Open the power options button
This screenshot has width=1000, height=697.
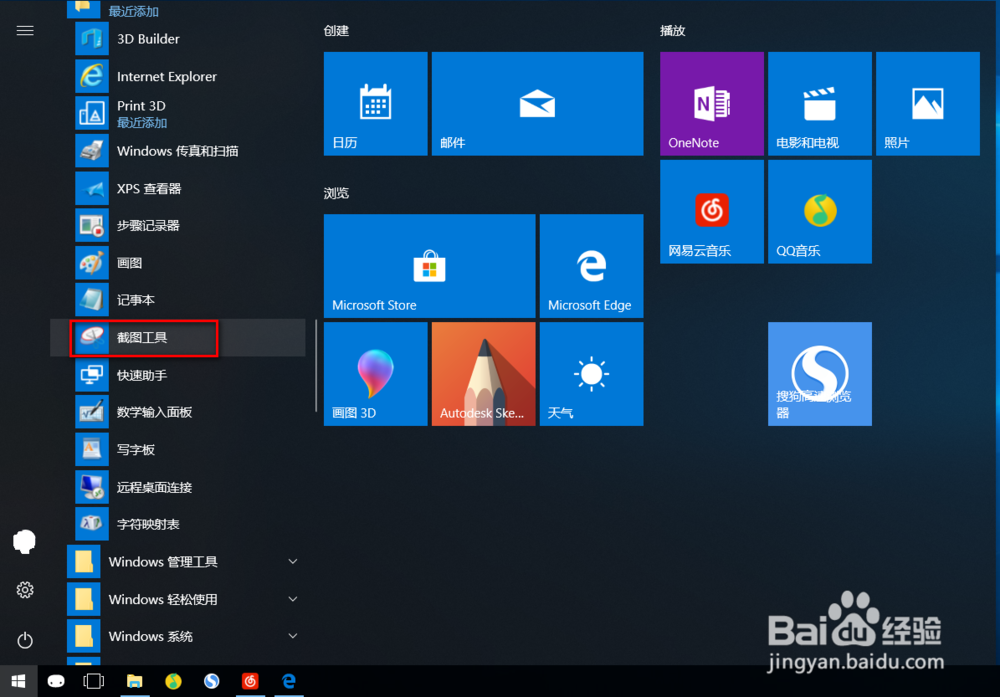[25, 640]
